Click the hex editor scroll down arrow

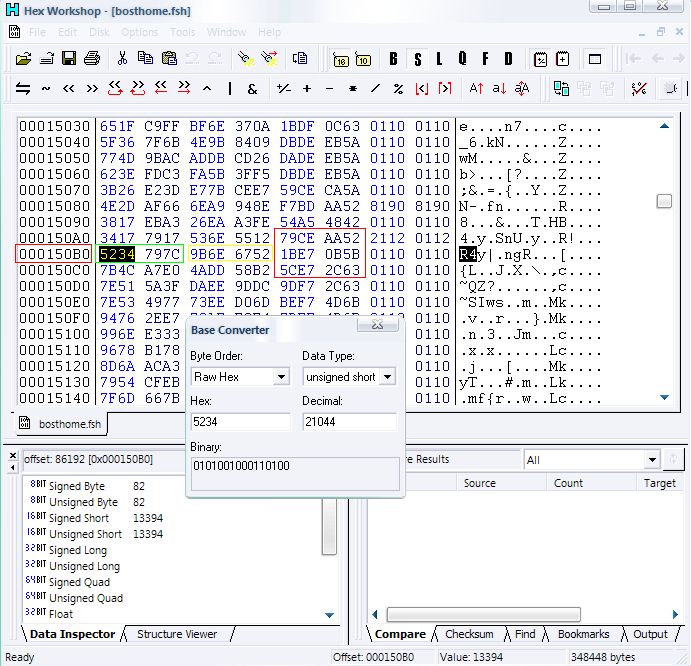tap(665, 397)
